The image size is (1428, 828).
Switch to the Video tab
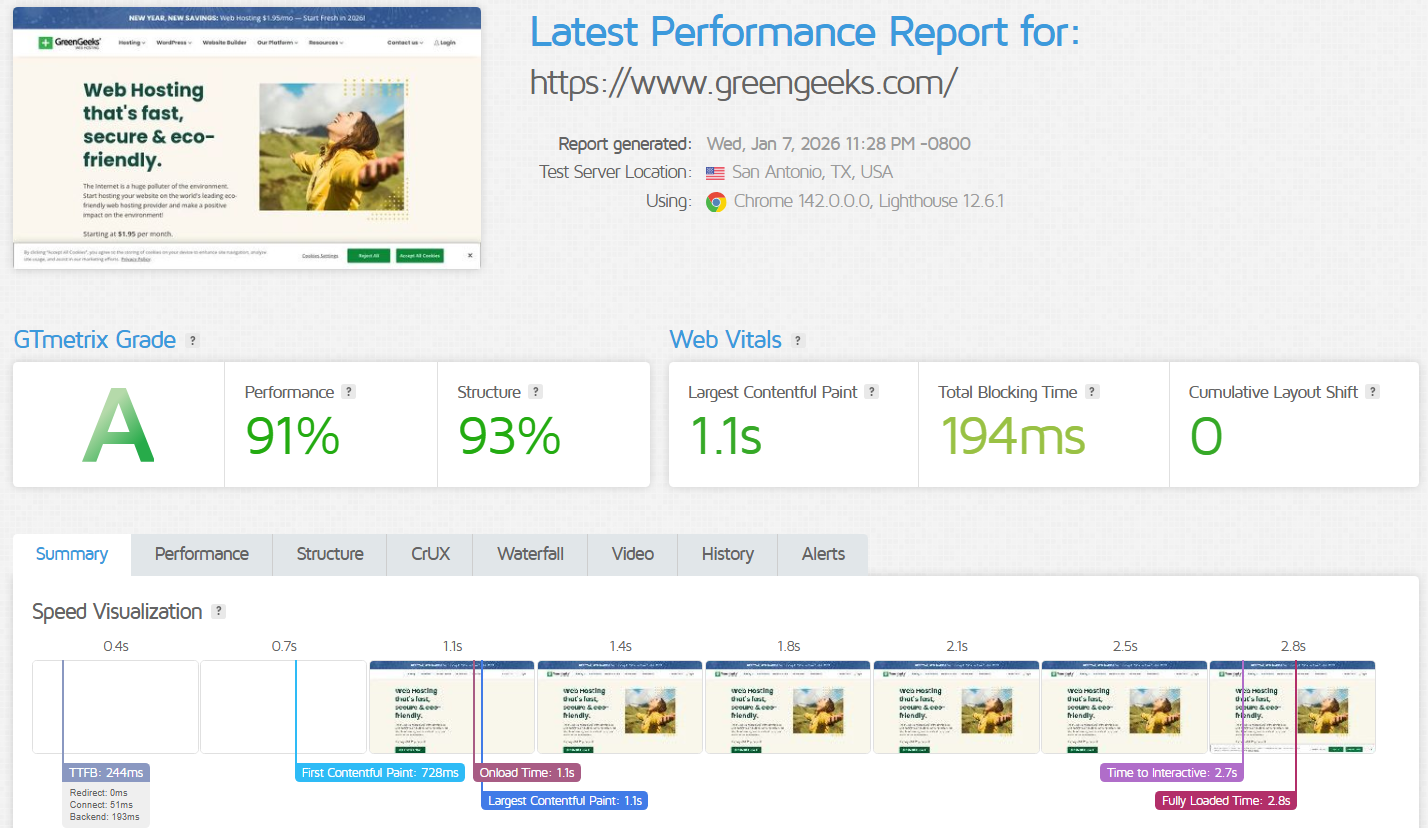[633, 554]
